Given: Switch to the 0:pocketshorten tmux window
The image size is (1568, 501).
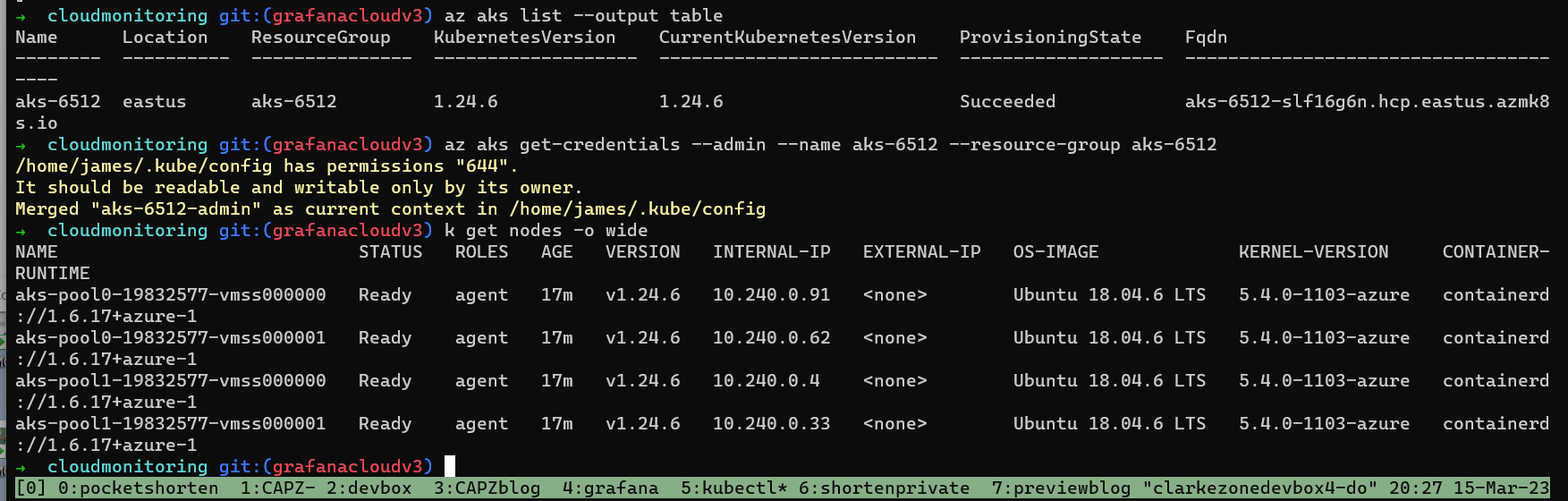Looking at the screenshot, I should pos(138,488).
